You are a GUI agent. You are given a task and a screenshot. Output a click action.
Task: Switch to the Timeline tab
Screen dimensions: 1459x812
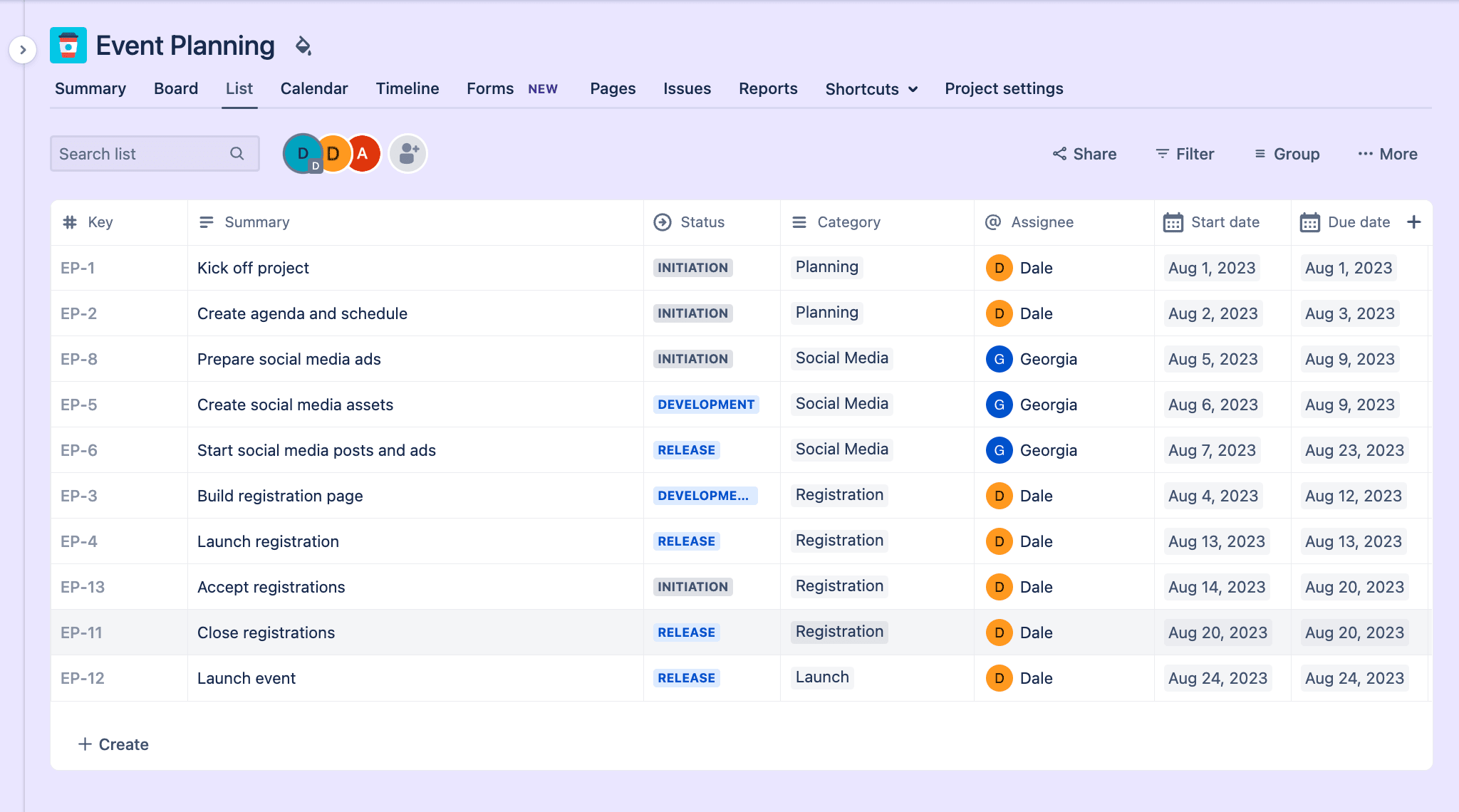click(x=407, y=88)
